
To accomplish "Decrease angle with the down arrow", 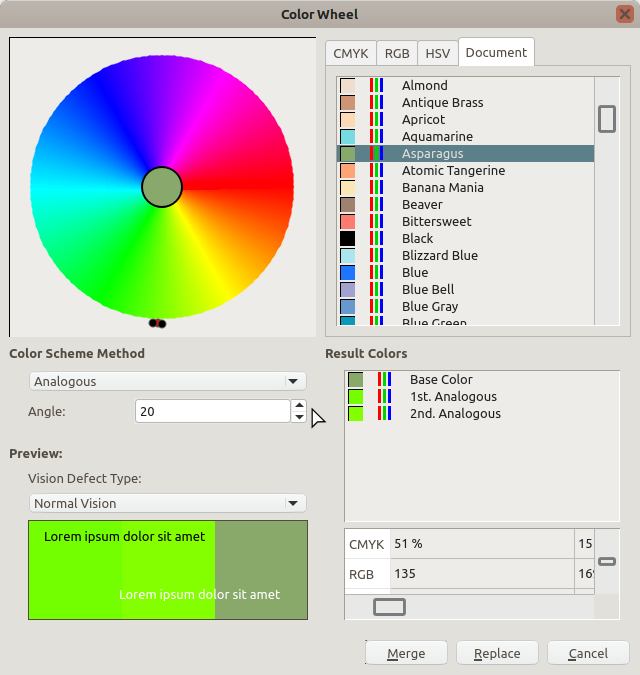I will click(x=299, y=417).
